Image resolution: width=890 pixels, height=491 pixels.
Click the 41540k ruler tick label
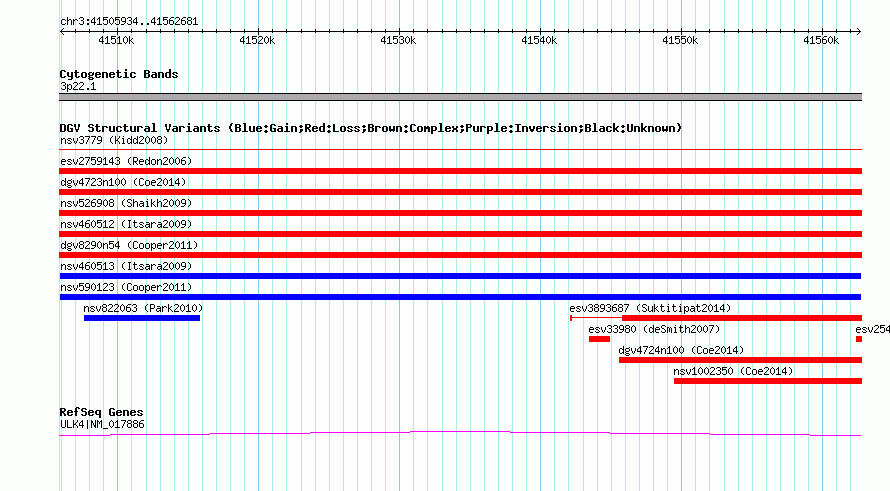[539, 40]
